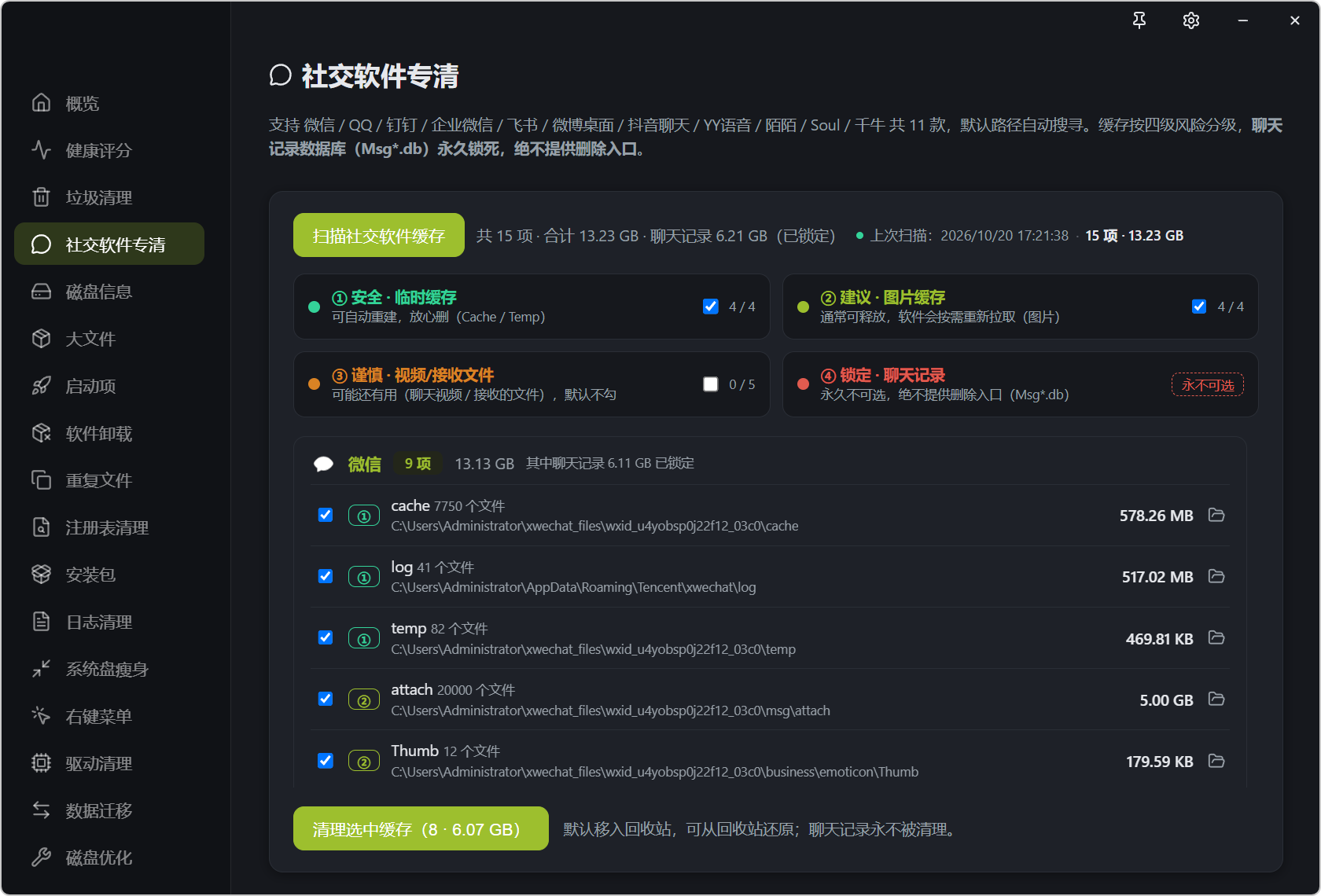Open folder for cache row
This screenshot has width=1321, height=896.
(1216, 515)
